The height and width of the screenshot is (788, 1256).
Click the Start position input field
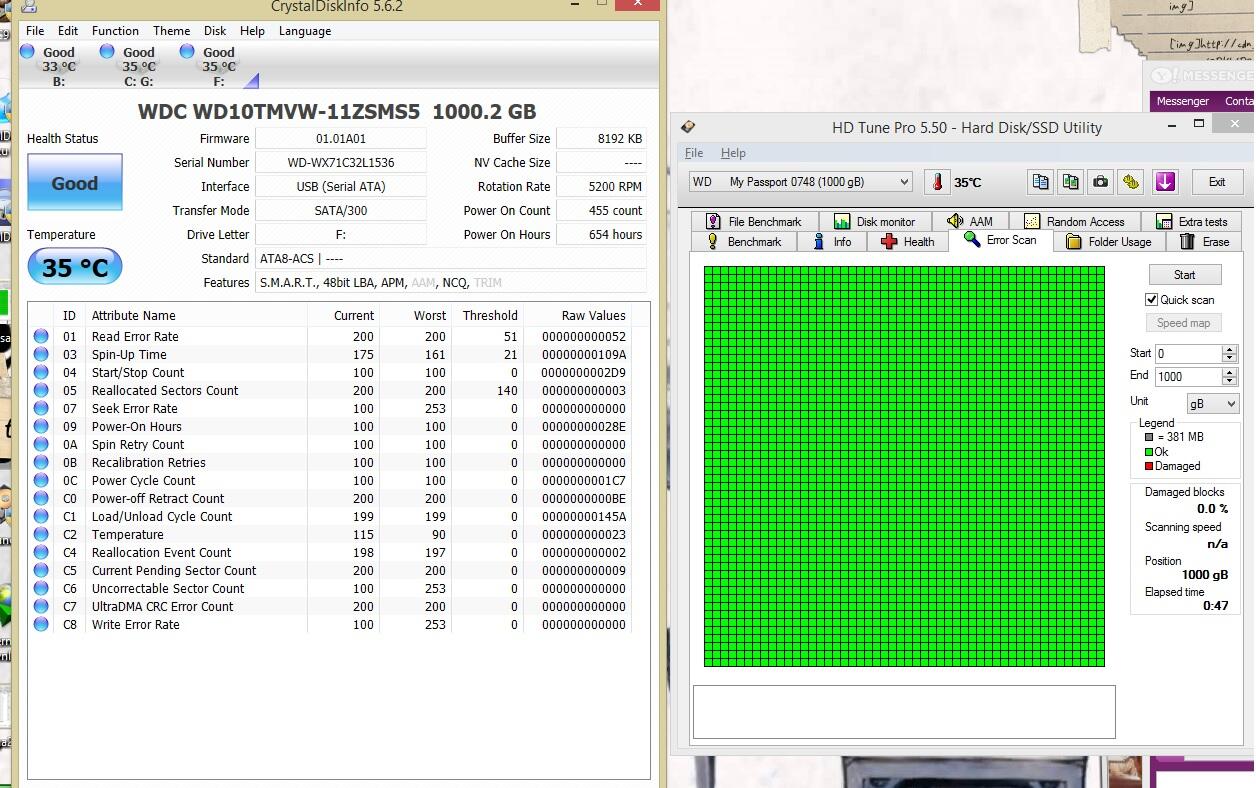1188,354
